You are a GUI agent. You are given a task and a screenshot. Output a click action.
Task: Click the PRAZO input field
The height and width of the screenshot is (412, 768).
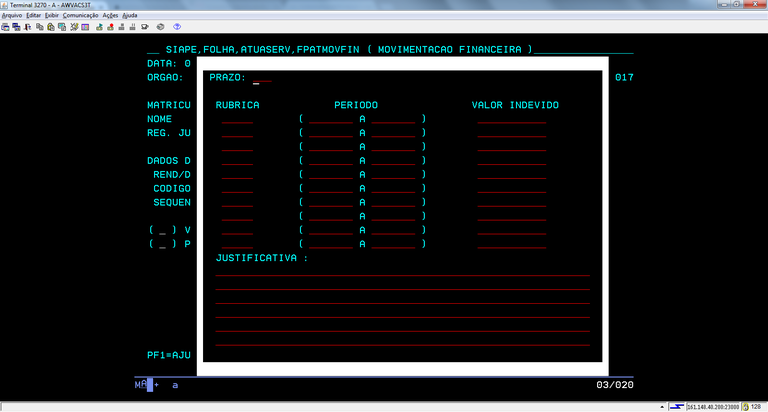pos(262,78)
